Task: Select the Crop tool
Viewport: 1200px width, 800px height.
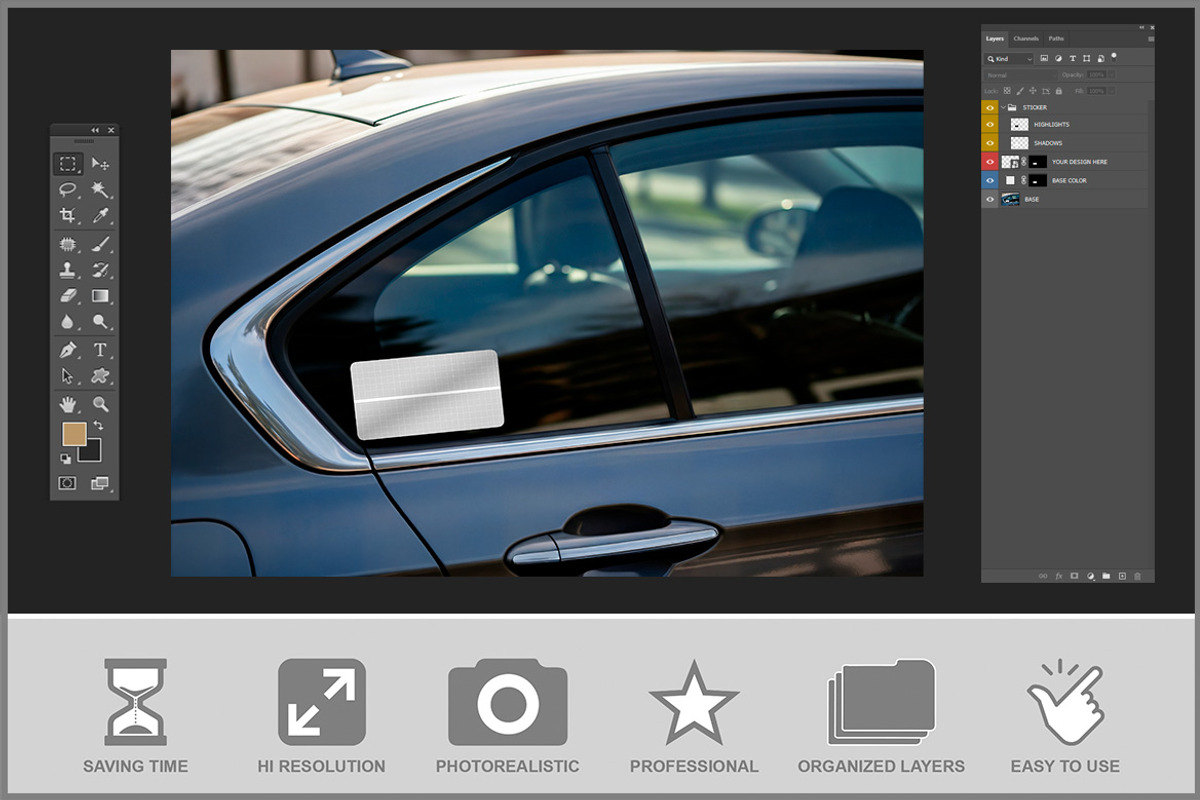Action: click(68, 215)
